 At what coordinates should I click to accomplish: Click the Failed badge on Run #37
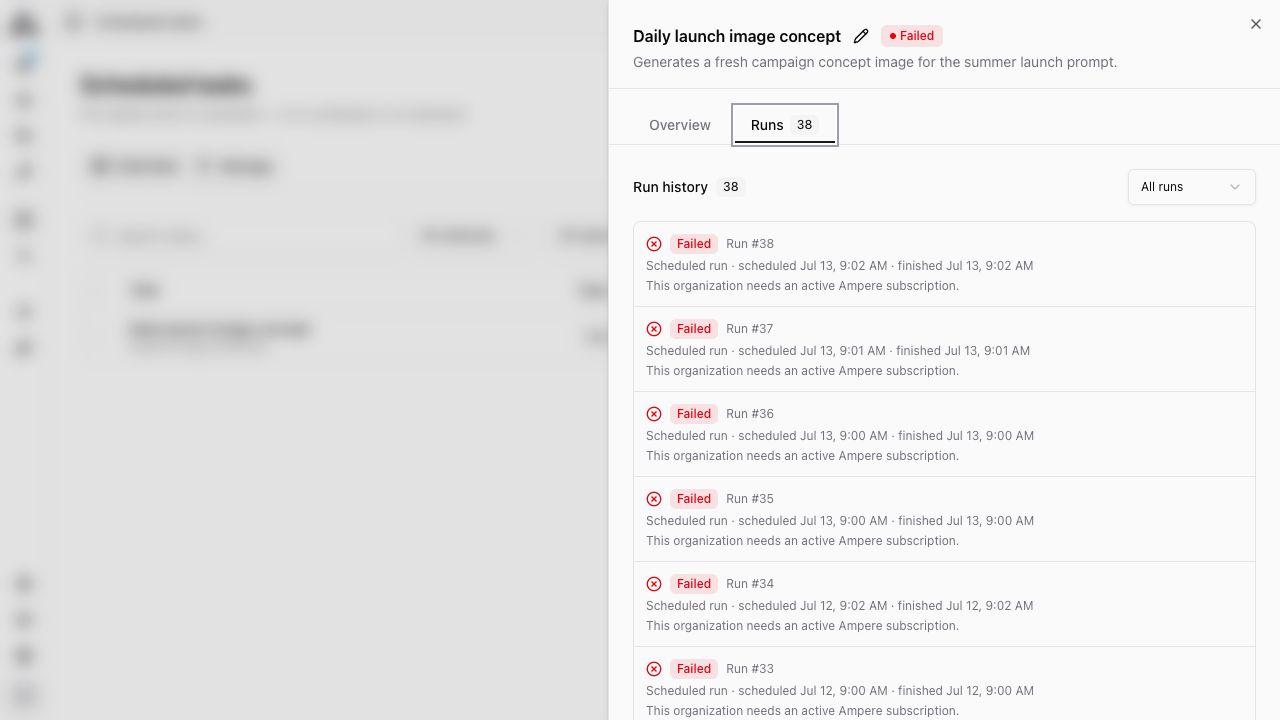coord(693,329)
